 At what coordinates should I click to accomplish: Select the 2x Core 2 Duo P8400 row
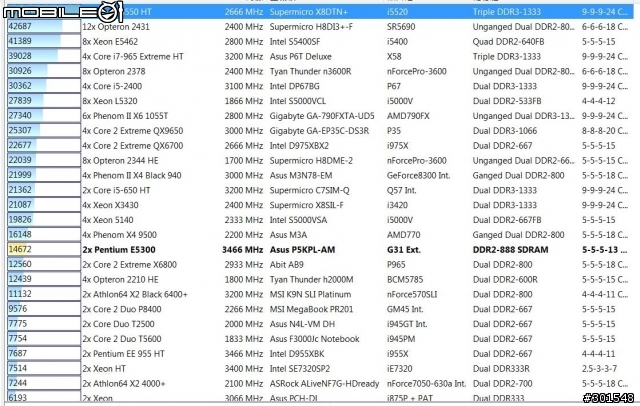(x=320, y=309)
